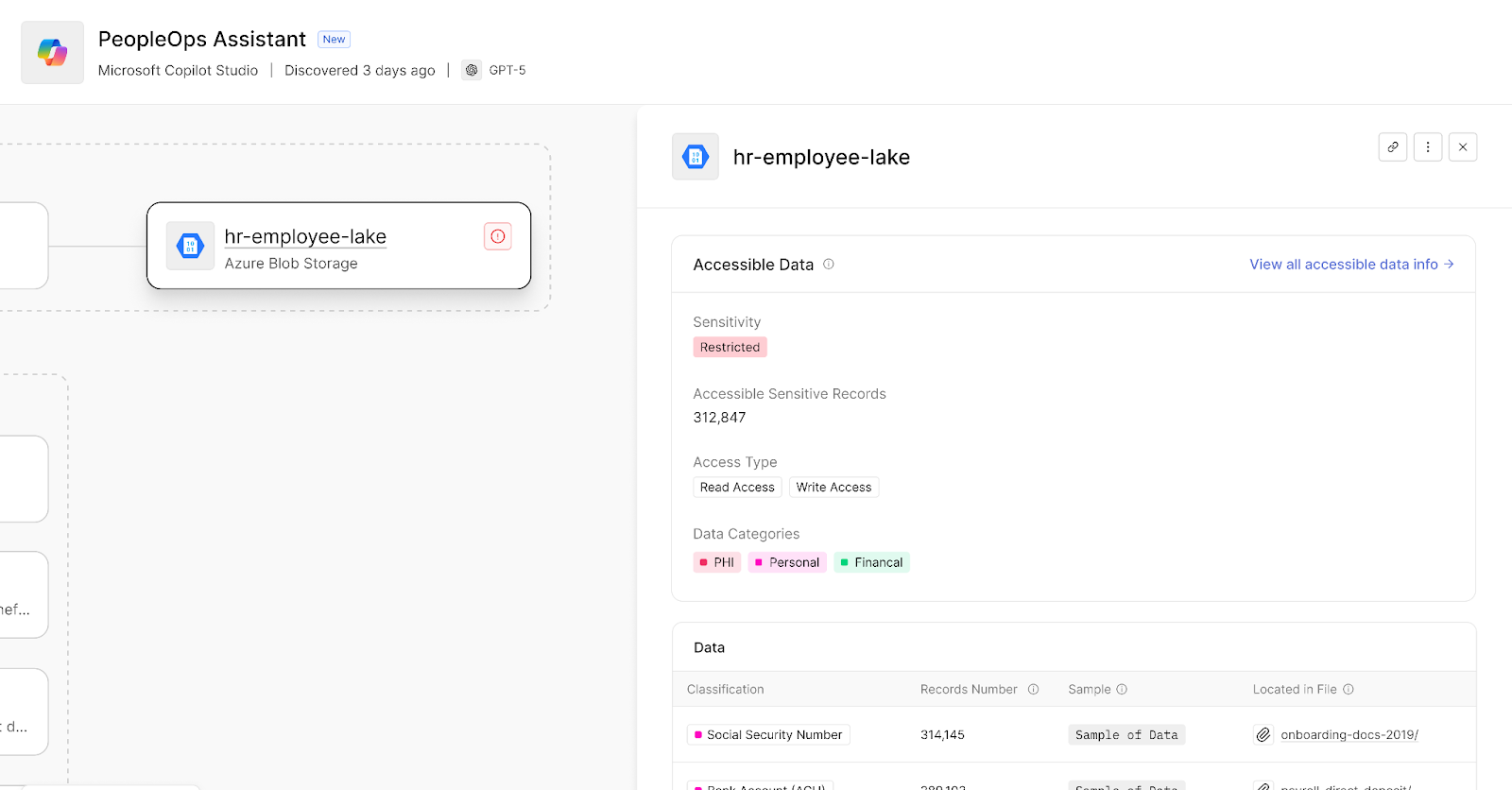Click the 314,145 records number cell
This screenshot has width=1512, height=790.
click(x=942, y=735)
